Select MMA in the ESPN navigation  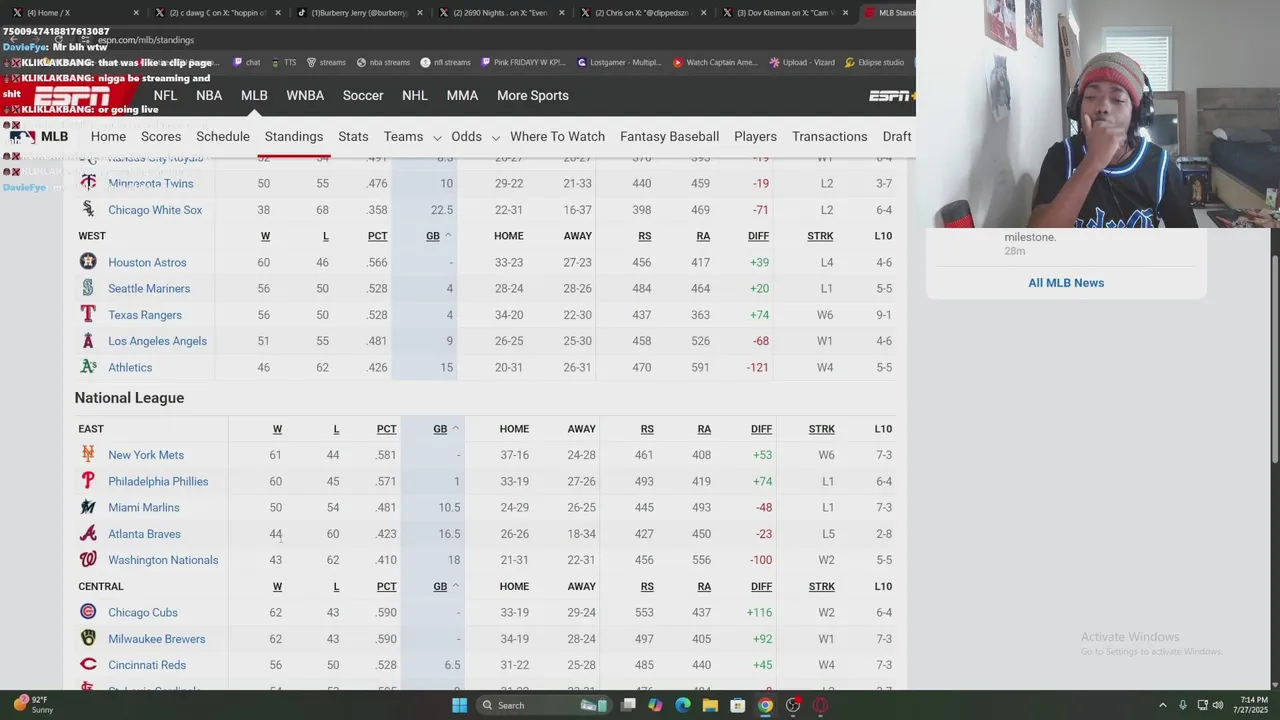click(462, 95)
